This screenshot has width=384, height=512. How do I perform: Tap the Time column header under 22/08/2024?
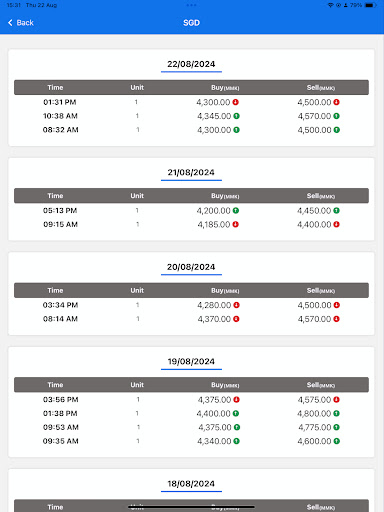(55, 87)
